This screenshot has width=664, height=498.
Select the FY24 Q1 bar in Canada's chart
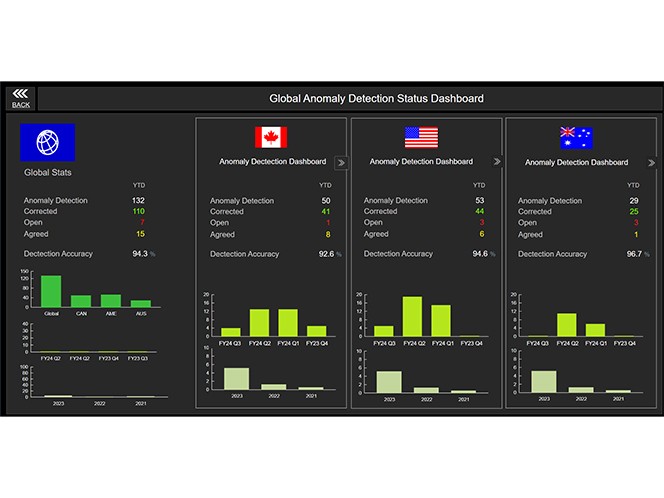coord(288,322)
